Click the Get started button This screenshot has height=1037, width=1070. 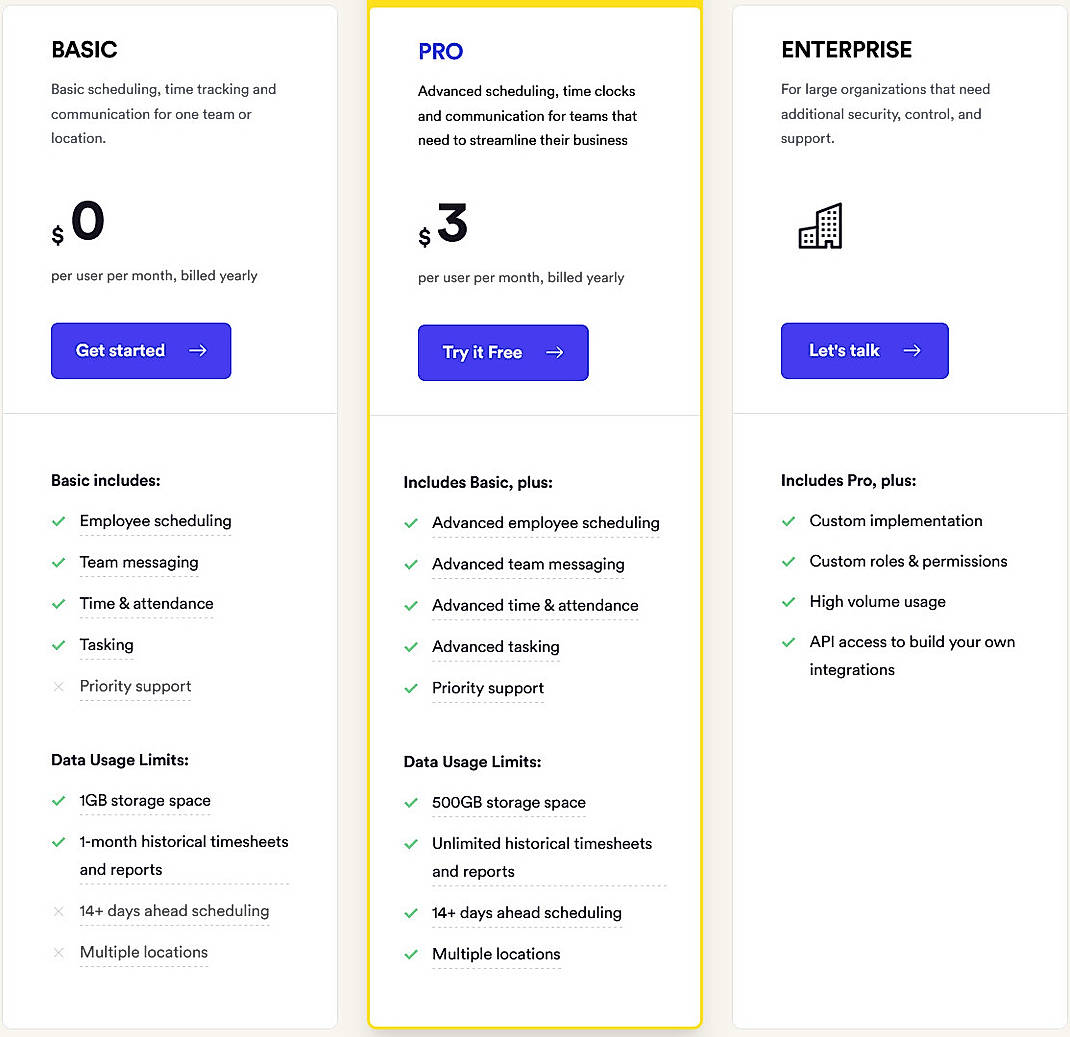click(140, 350)
